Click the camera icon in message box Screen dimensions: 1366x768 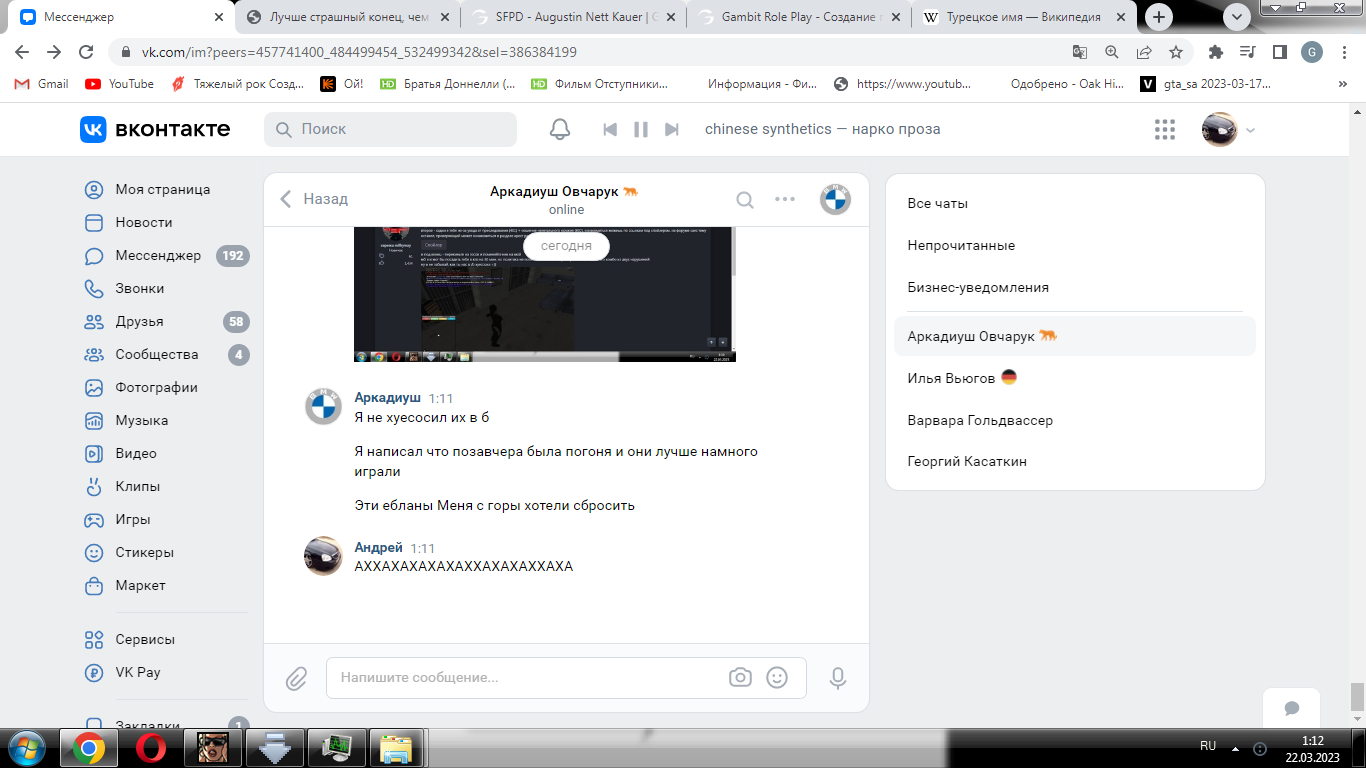pos(740,677)
